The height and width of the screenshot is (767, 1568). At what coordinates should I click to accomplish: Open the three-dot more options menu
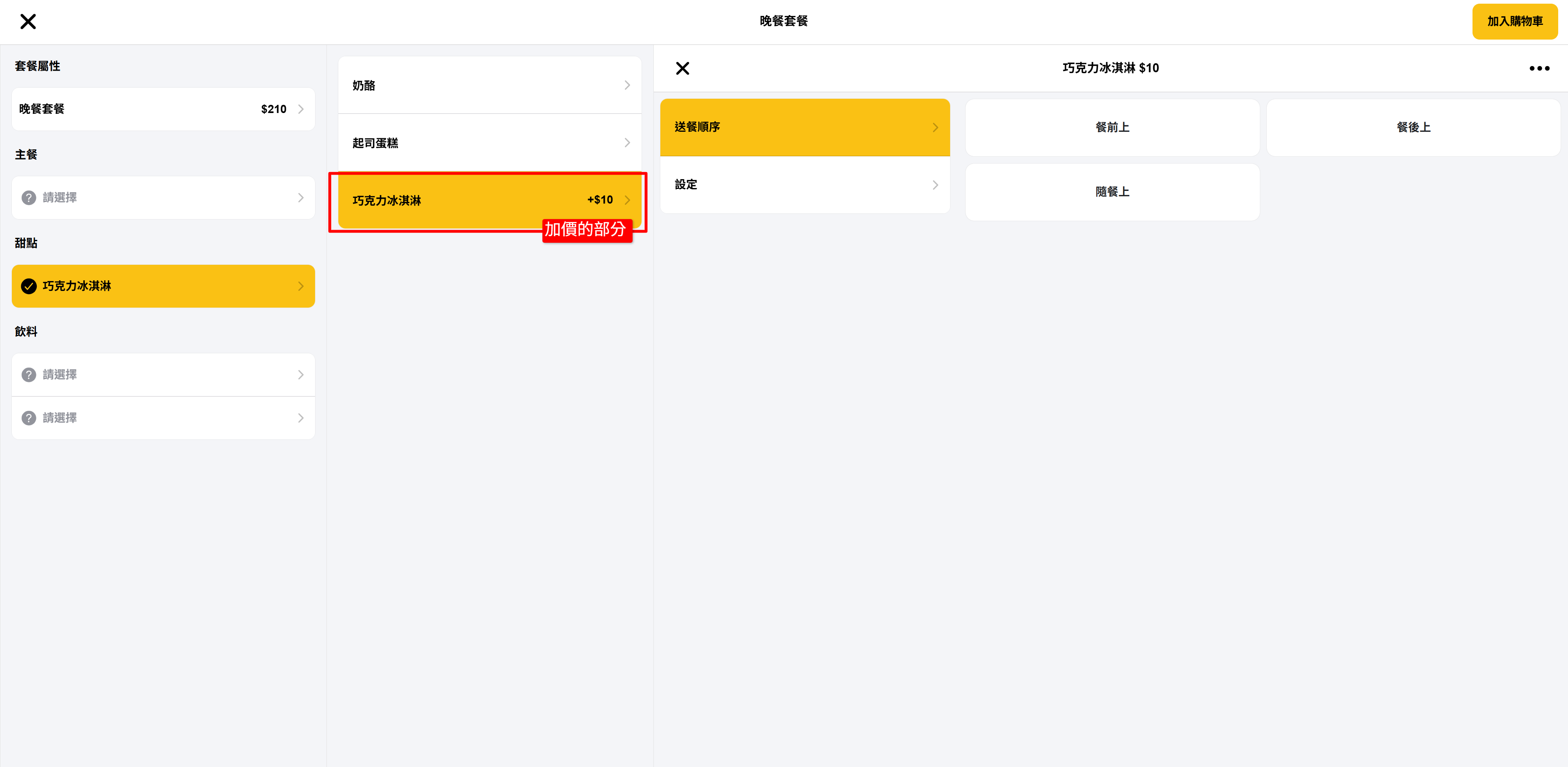click(1539, 68)
